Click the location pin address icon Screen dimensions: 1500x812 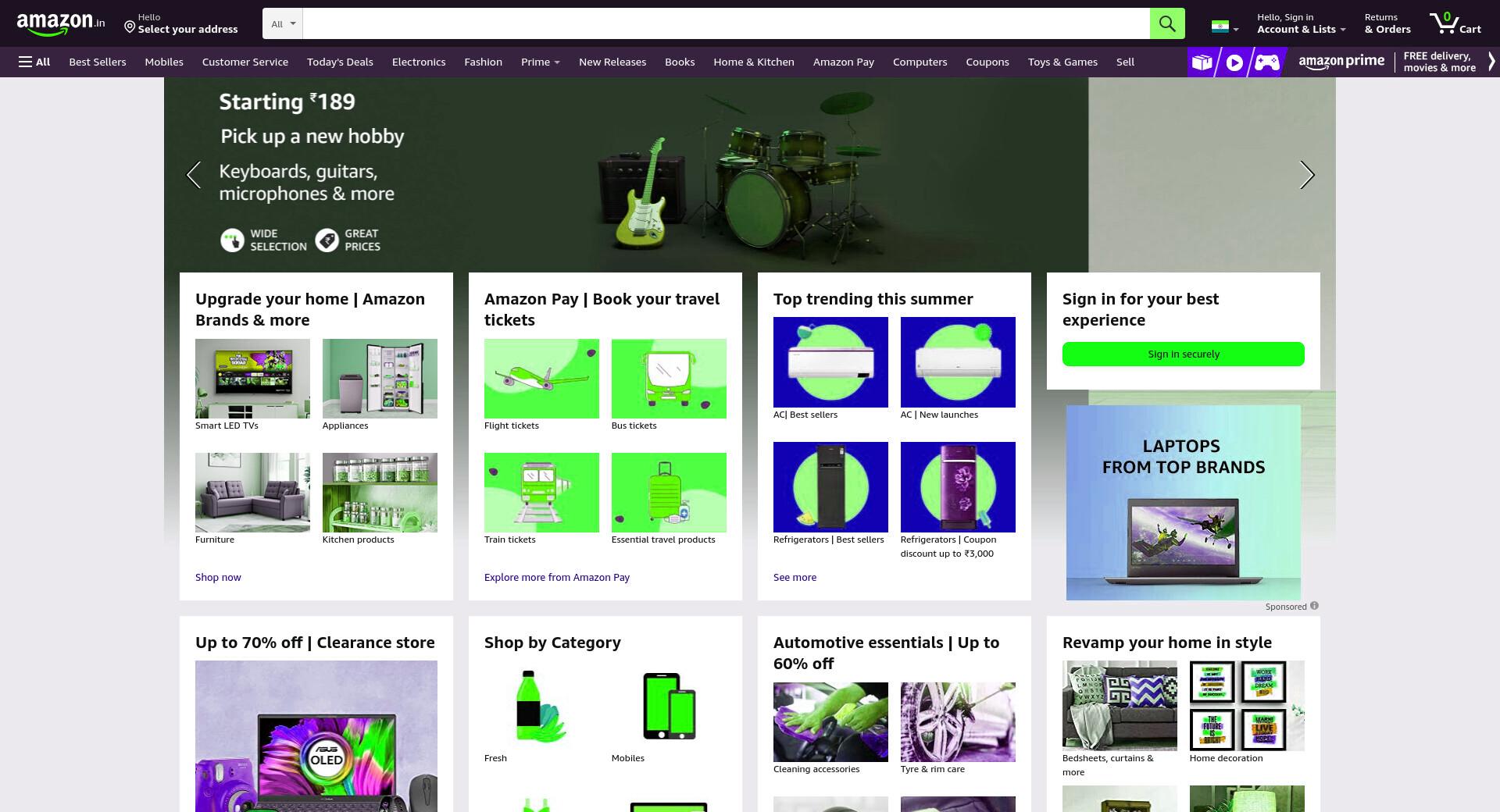click(130, 27)
